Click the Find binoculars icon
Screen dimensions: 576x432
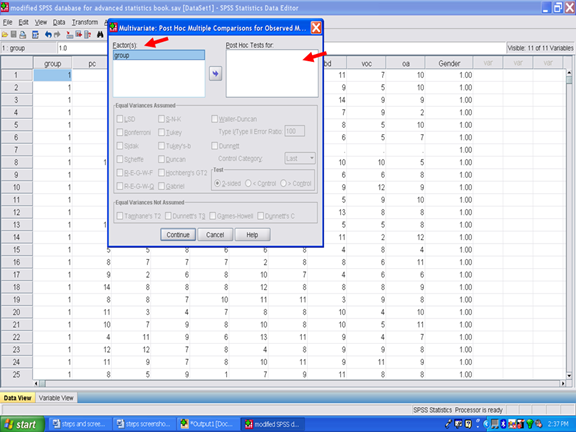pos(100,35)
